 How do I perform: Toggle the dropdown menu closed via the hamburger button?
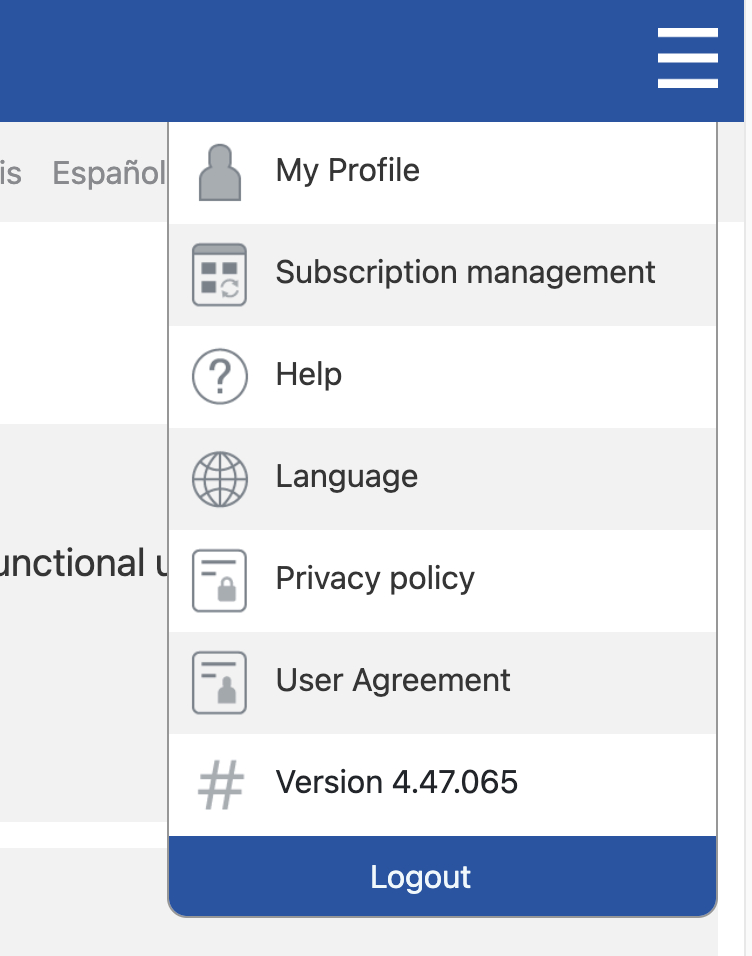(688, 59)
